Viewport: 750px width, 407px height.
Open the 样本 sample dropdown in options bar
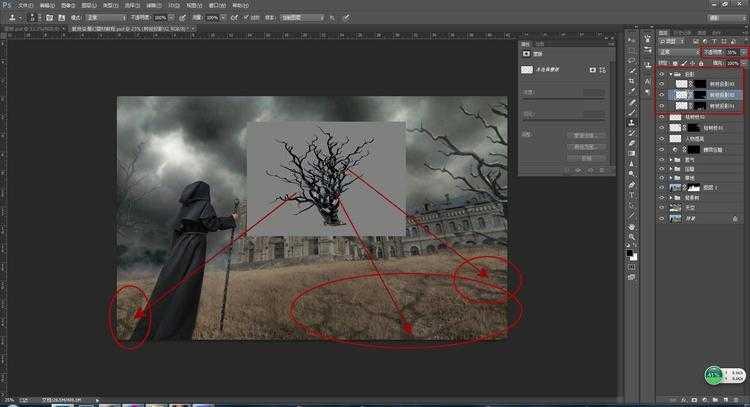pyautogui.click(x=295, y=18)
